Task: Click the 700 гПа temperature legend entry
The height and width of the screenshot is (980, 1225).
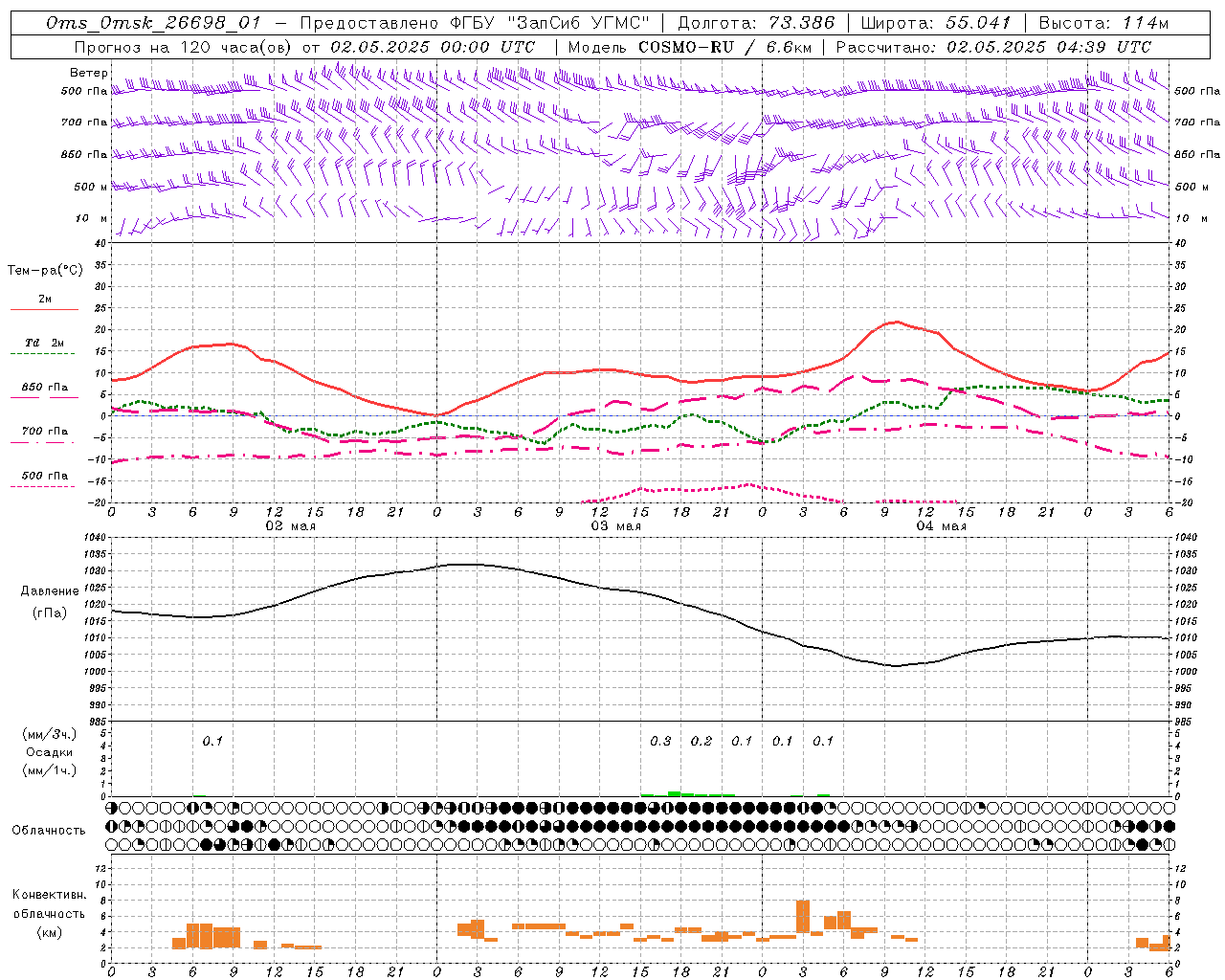Action: 44,432
